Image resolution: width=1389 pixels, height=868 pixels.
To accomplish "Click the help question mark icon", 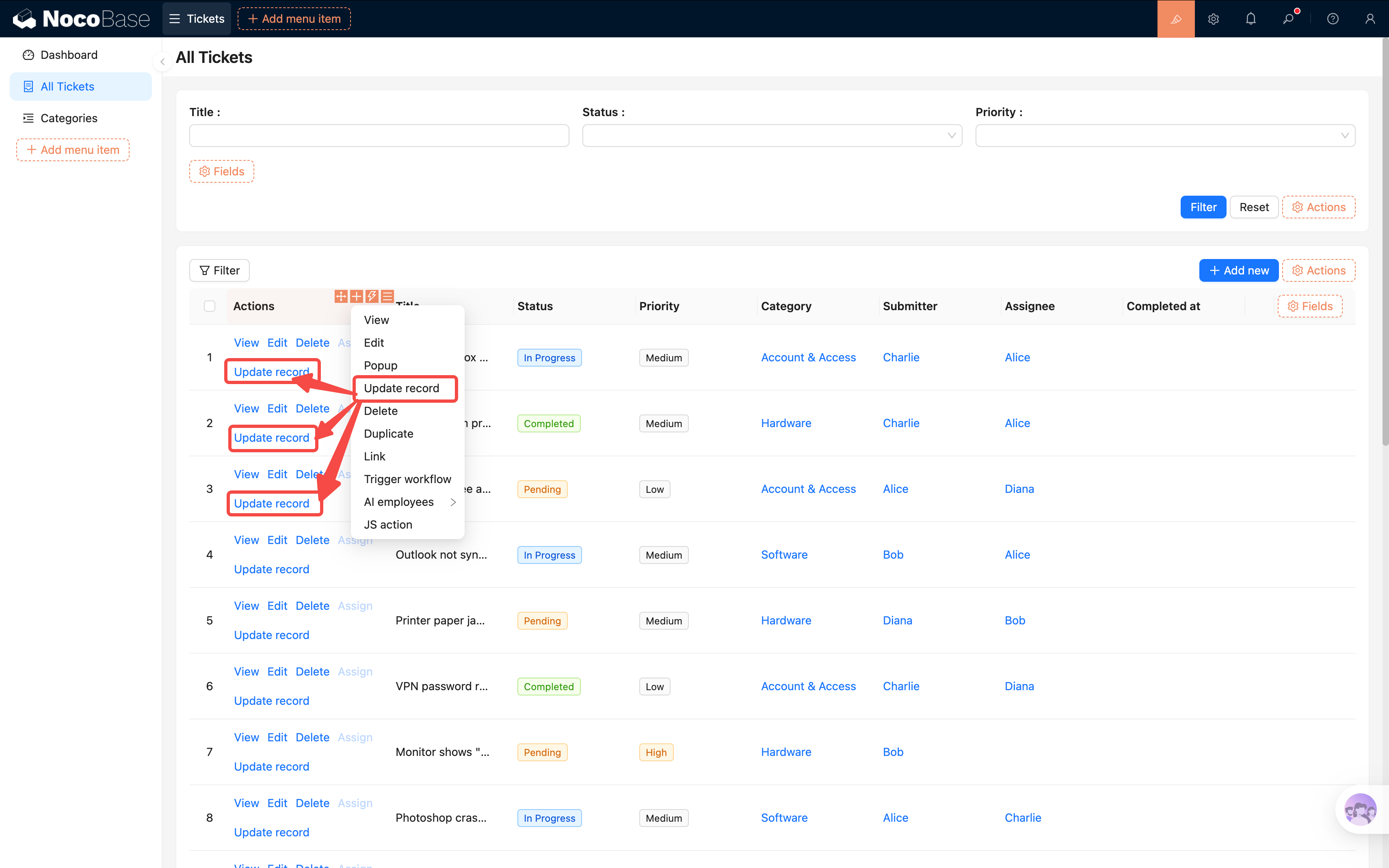I will click(1333, 19).
